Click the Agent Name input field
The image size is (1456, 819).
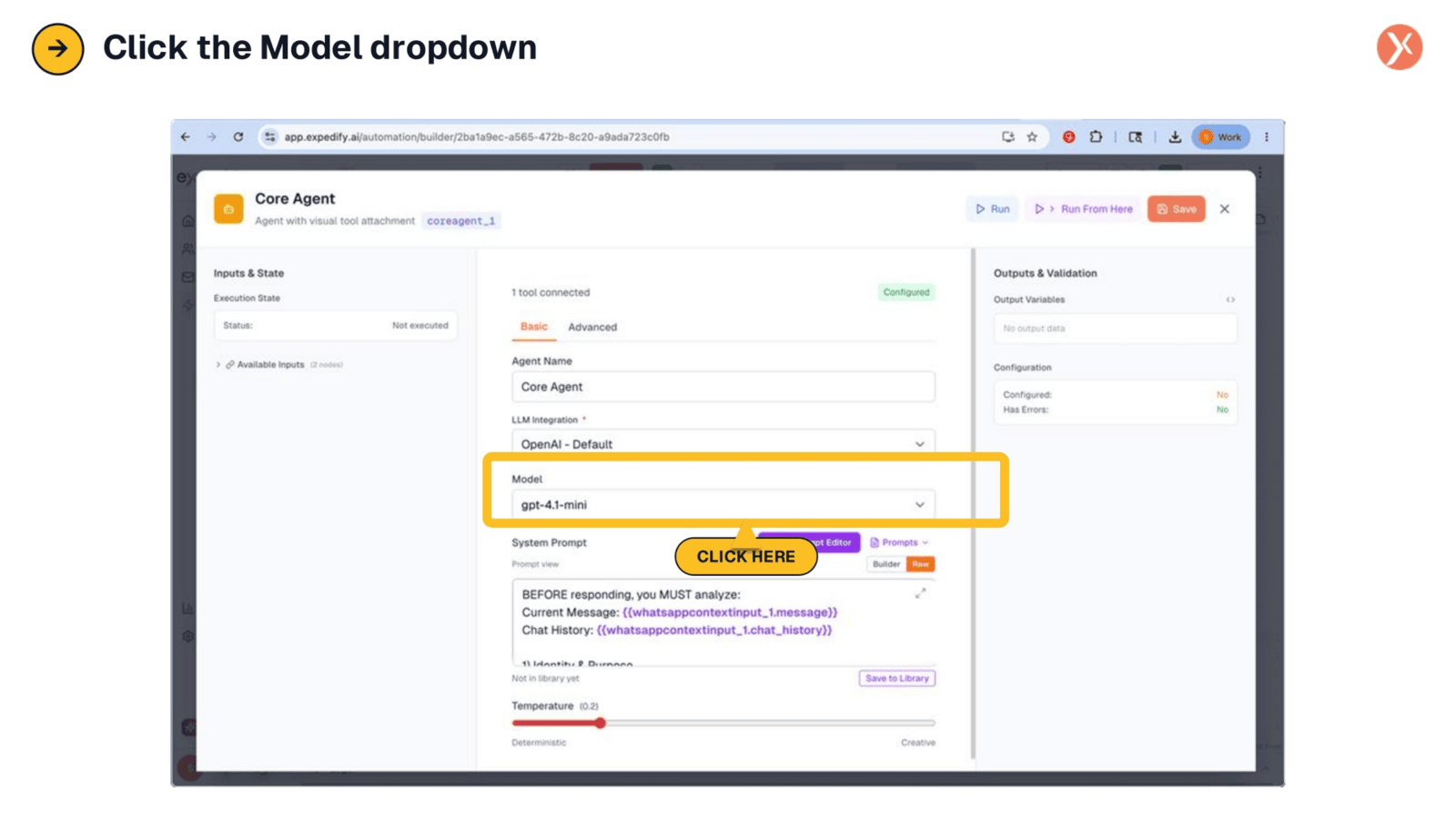723,387
